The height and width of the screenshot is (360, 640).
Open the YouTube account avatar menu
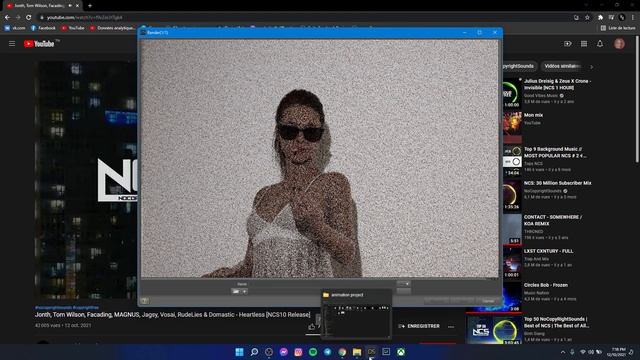click(619, 44)
